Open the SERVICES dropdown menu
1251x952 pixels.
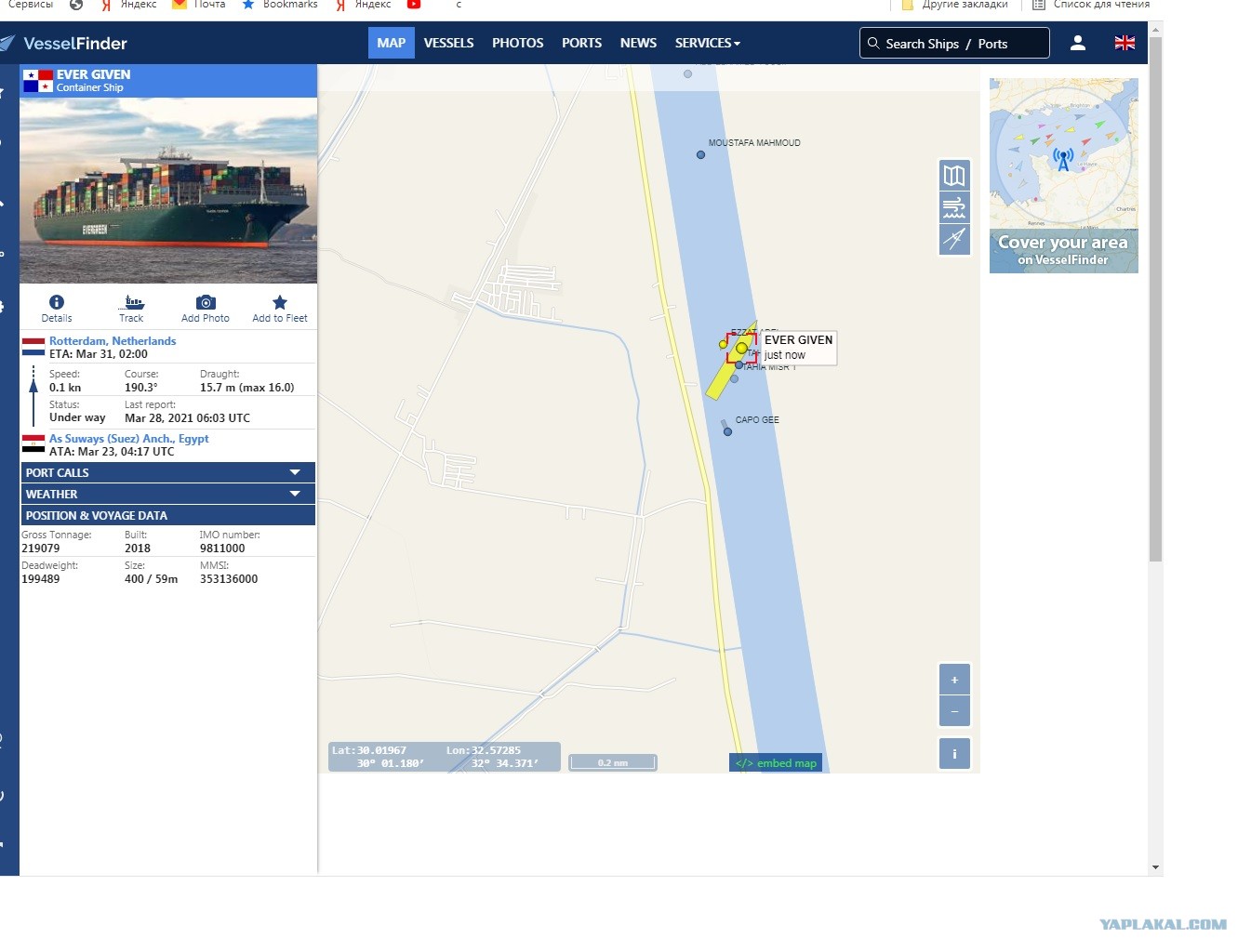(x=708, y=43)
